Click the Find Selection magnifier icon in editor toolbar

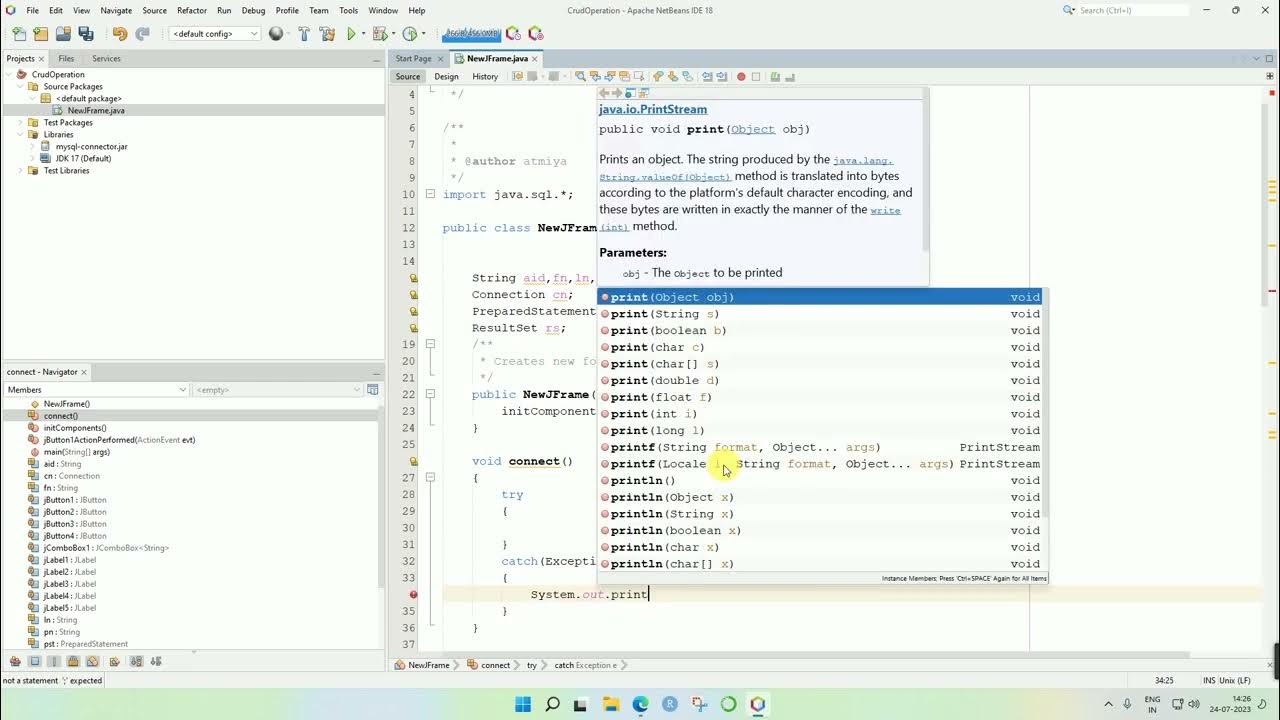(580, 76)
